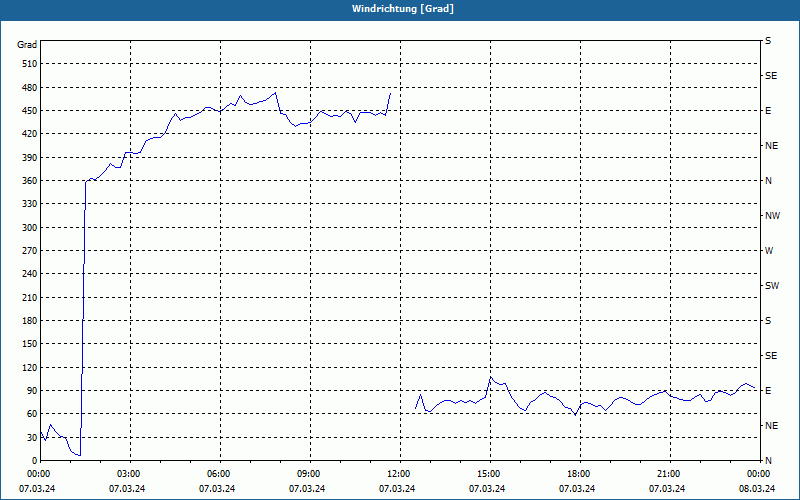Click the 07.03.24 date under 12:00

[397, 489]
